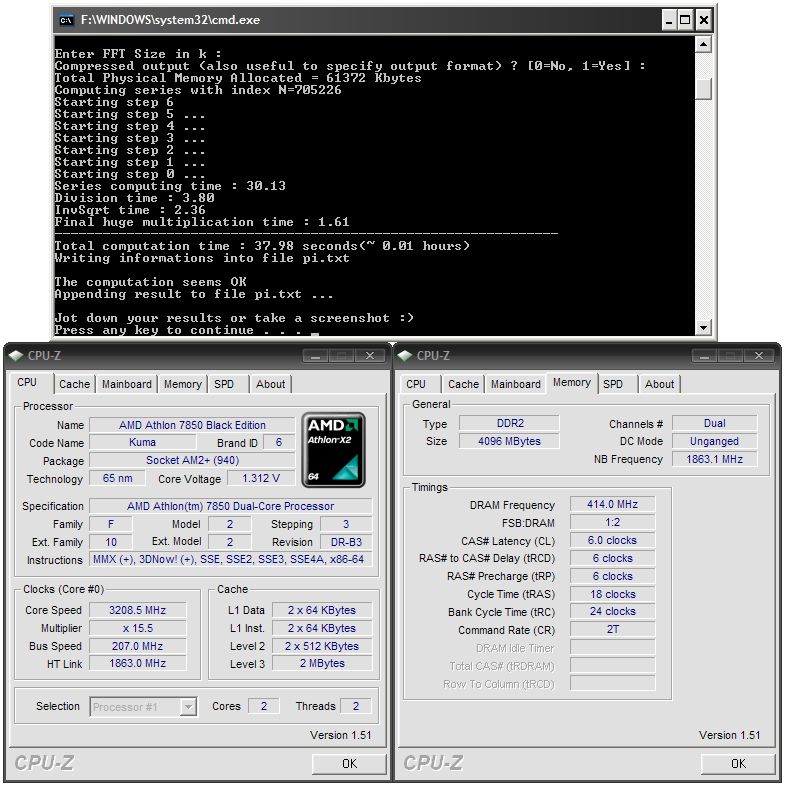Click the NB Frequency 1863.1 MHz value
Viewport: 792px width, 792px height.
[x=714, y=459]
